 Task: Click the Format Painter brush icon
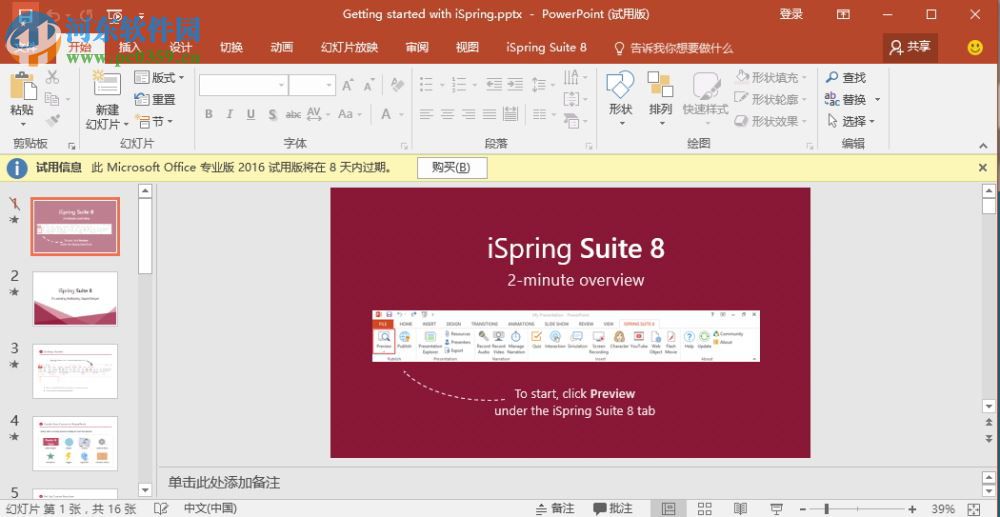point(52,120)
